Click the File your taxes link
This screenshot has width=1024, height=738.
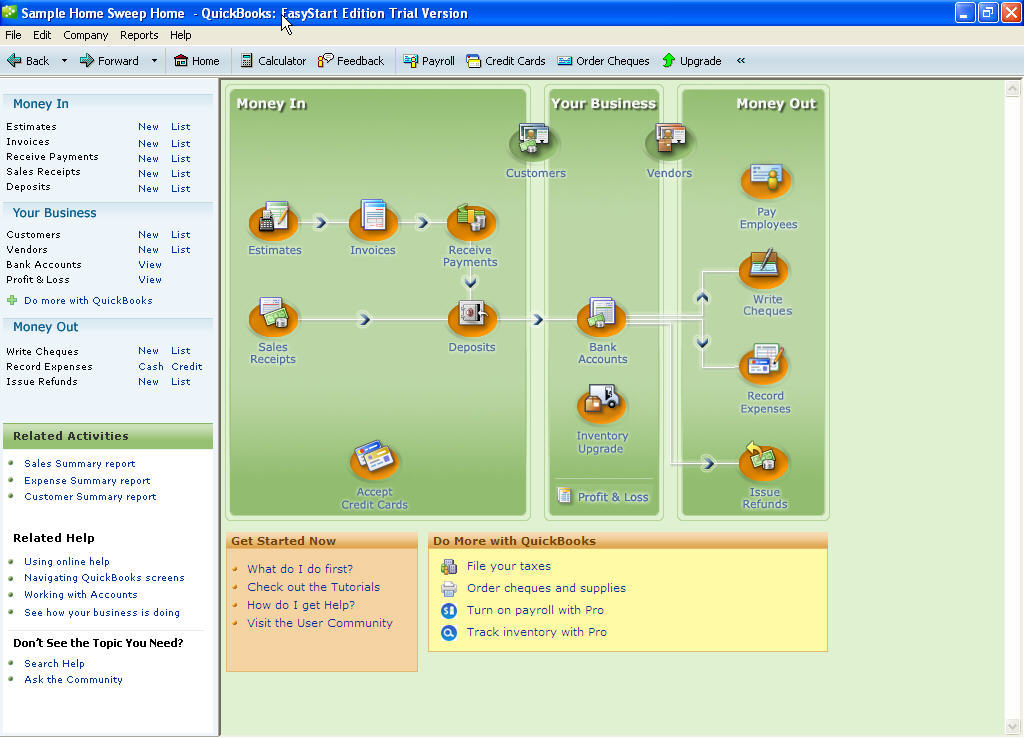click(x=508, y=566)
